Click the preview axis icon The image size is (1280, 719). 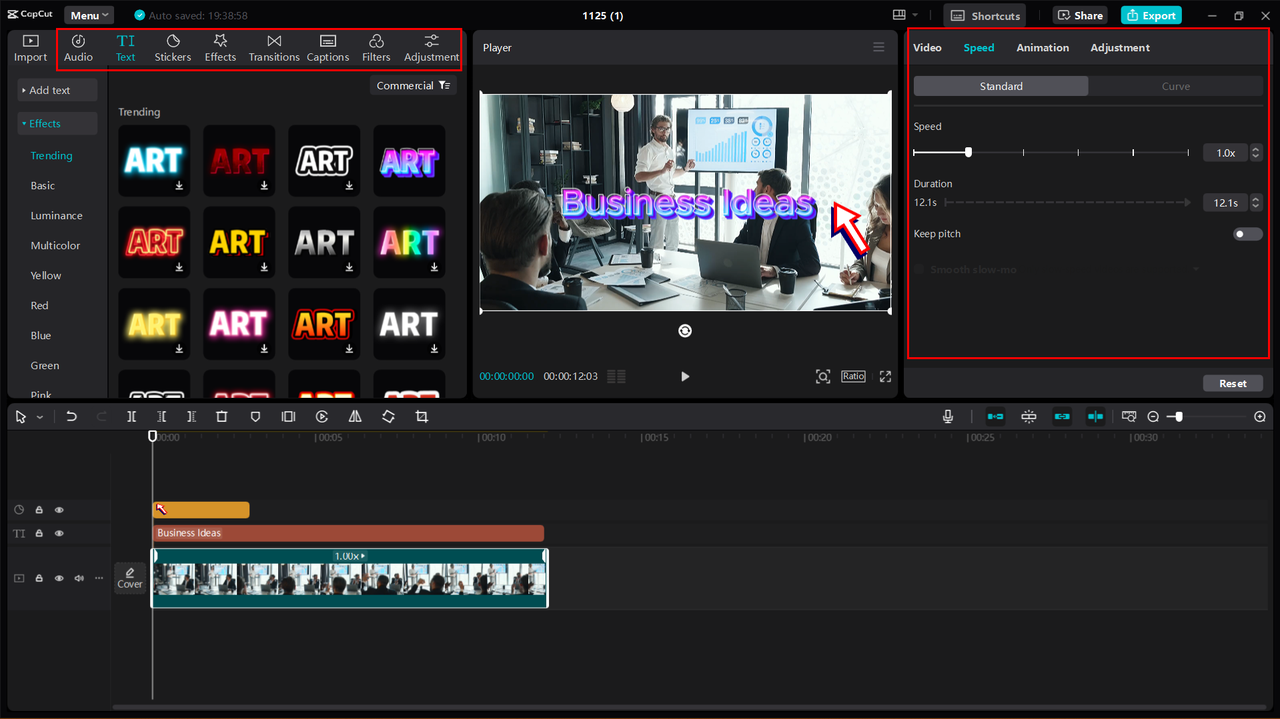click(1129, 416)
